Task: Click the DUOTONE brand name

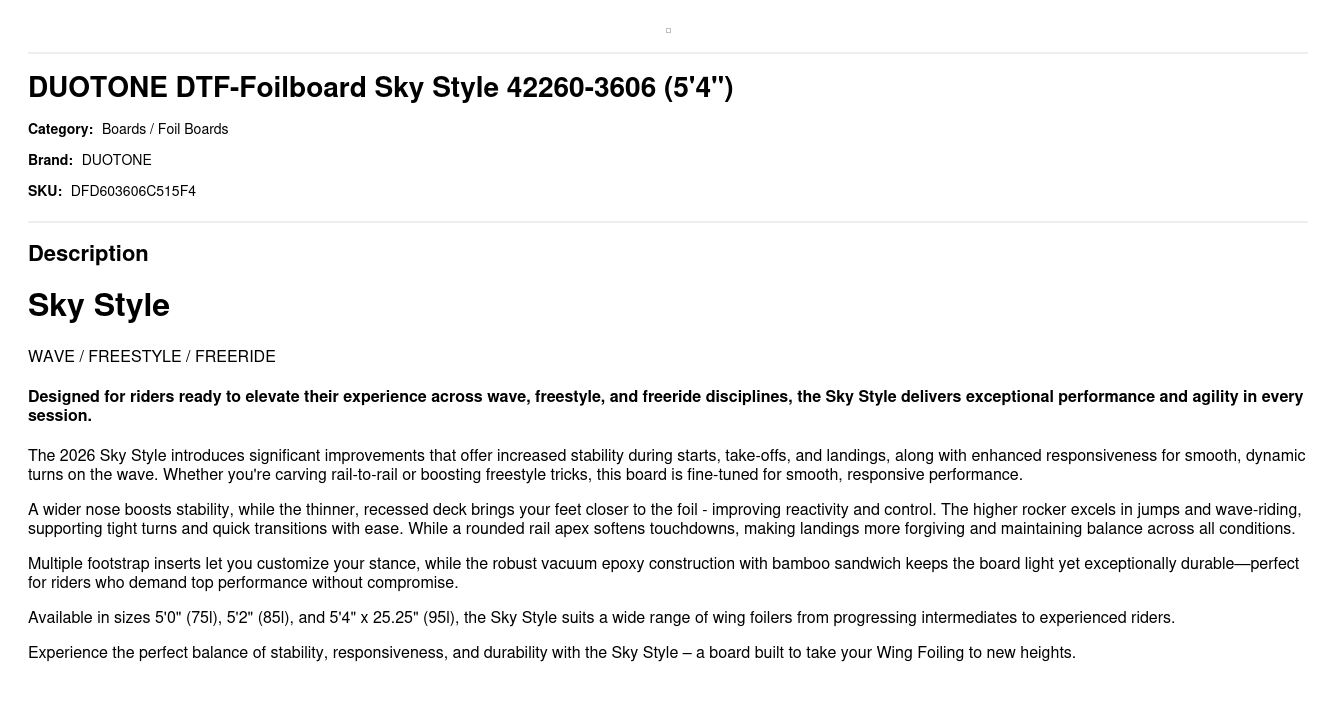Action: coord(117,160)
